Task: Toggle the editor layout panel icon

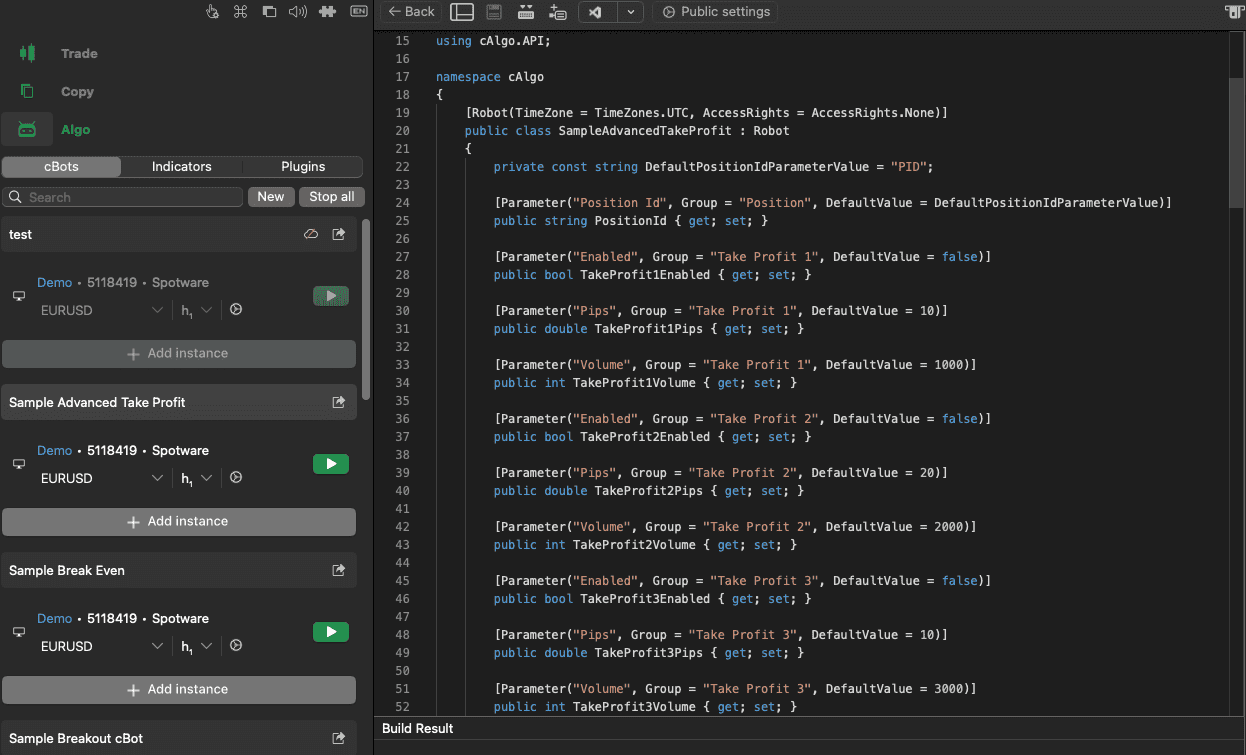Action: tap(462, 12)
